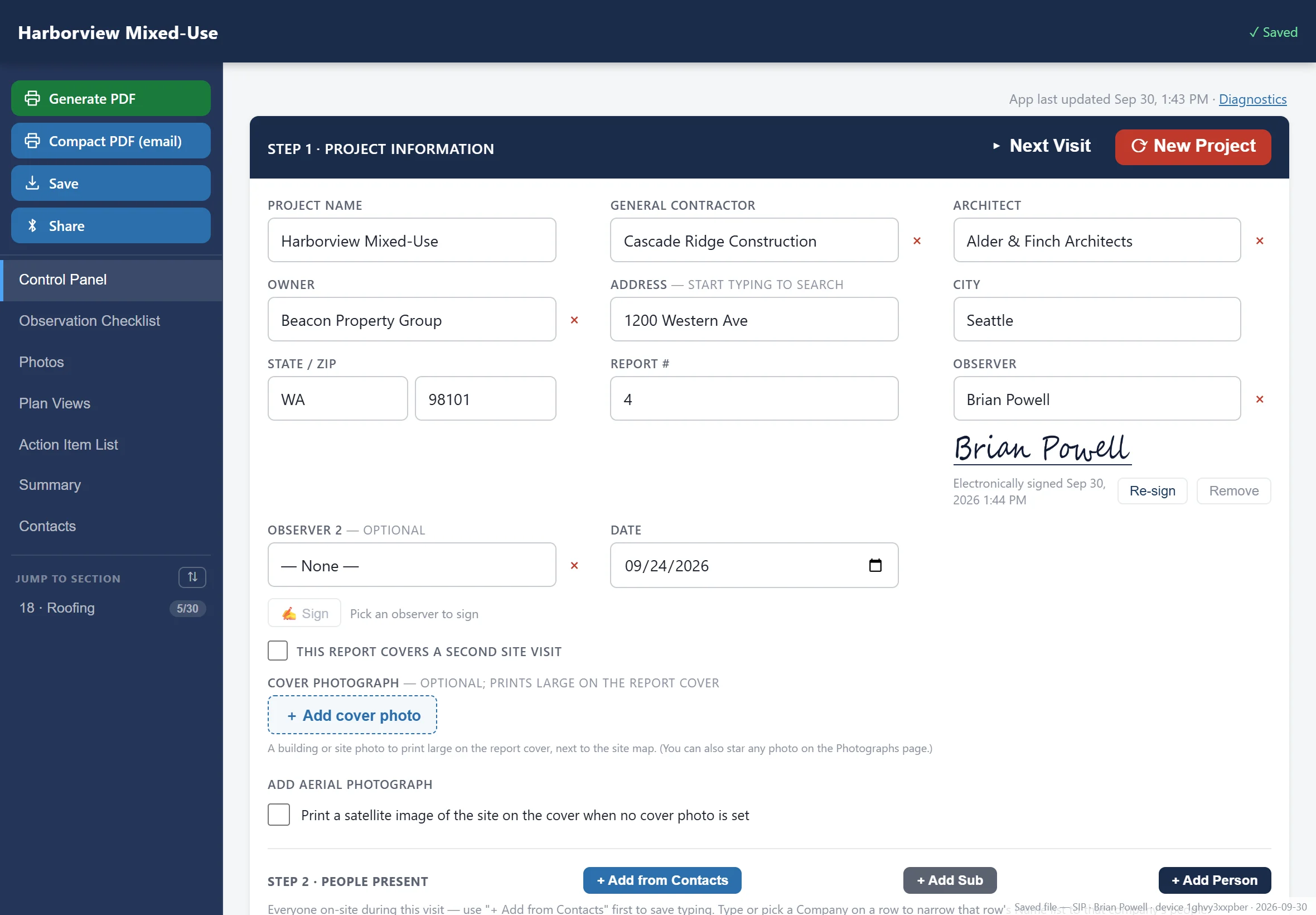The width and height of the screenshot is (1316, 915).
Task: Jump to section 18 · Roofing
Action: [x=111, y=608]
